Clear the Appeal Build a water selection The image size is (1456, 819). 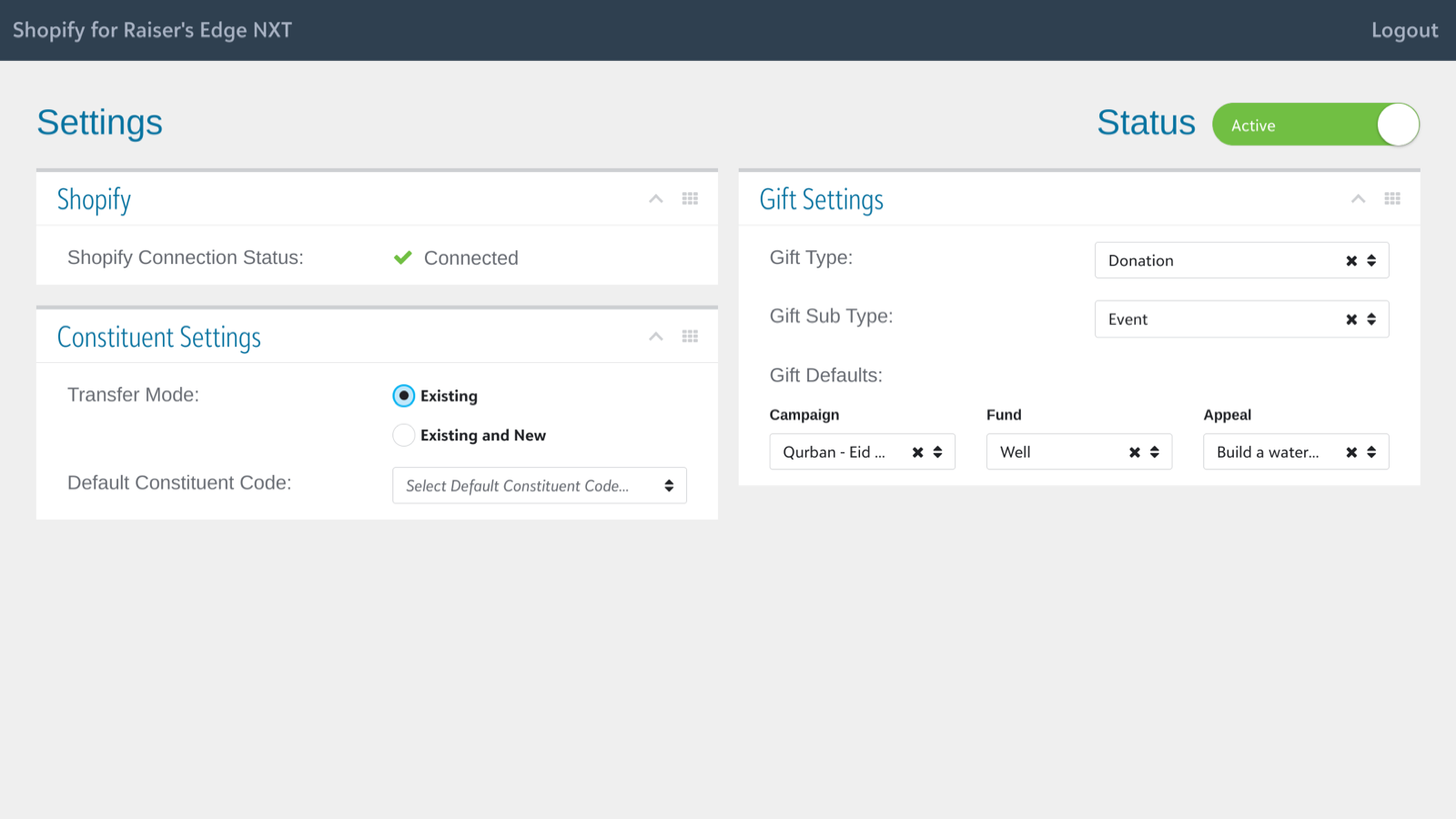(x=1351, y=452)
